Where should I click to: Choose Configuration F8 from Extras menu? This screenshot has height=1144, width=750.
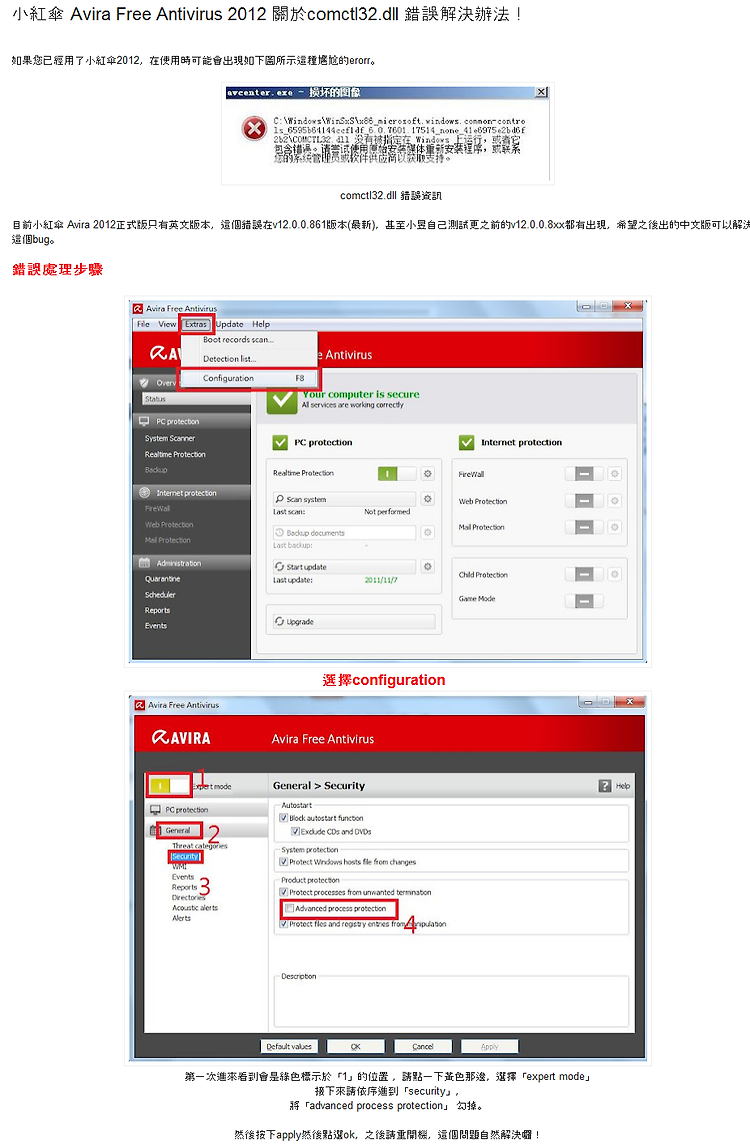[250, 378]
